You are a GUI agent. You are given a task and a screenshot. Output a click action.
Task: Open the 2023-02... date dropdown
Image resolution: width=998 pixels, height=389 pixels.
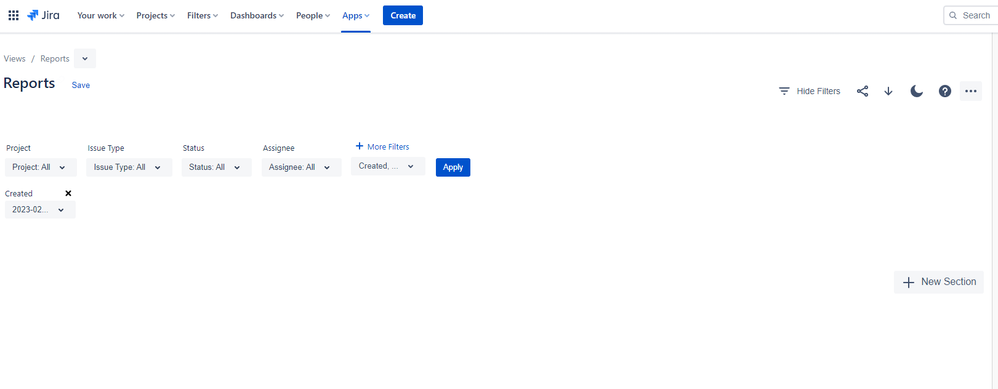[x=40, y=209]
